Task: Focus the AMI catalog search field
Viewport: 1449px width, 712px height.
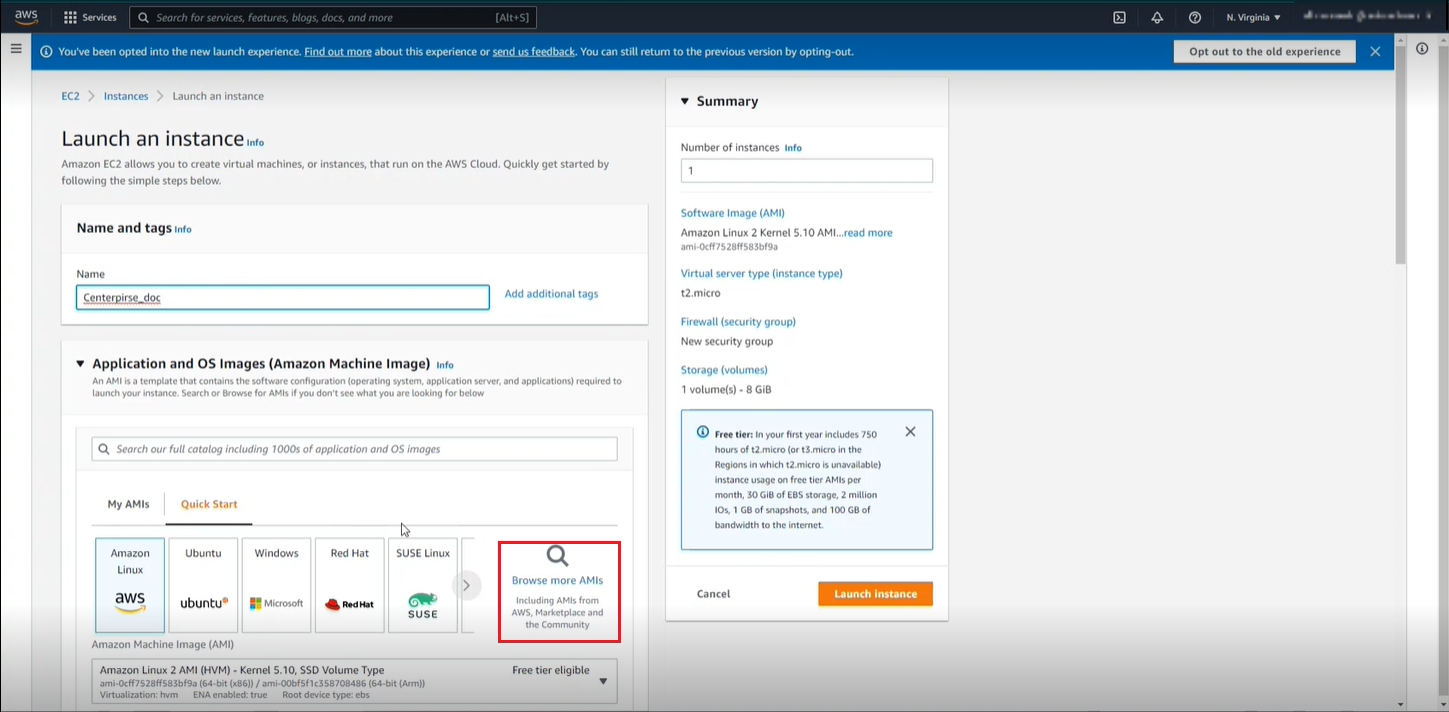Action: coord(355,449)
